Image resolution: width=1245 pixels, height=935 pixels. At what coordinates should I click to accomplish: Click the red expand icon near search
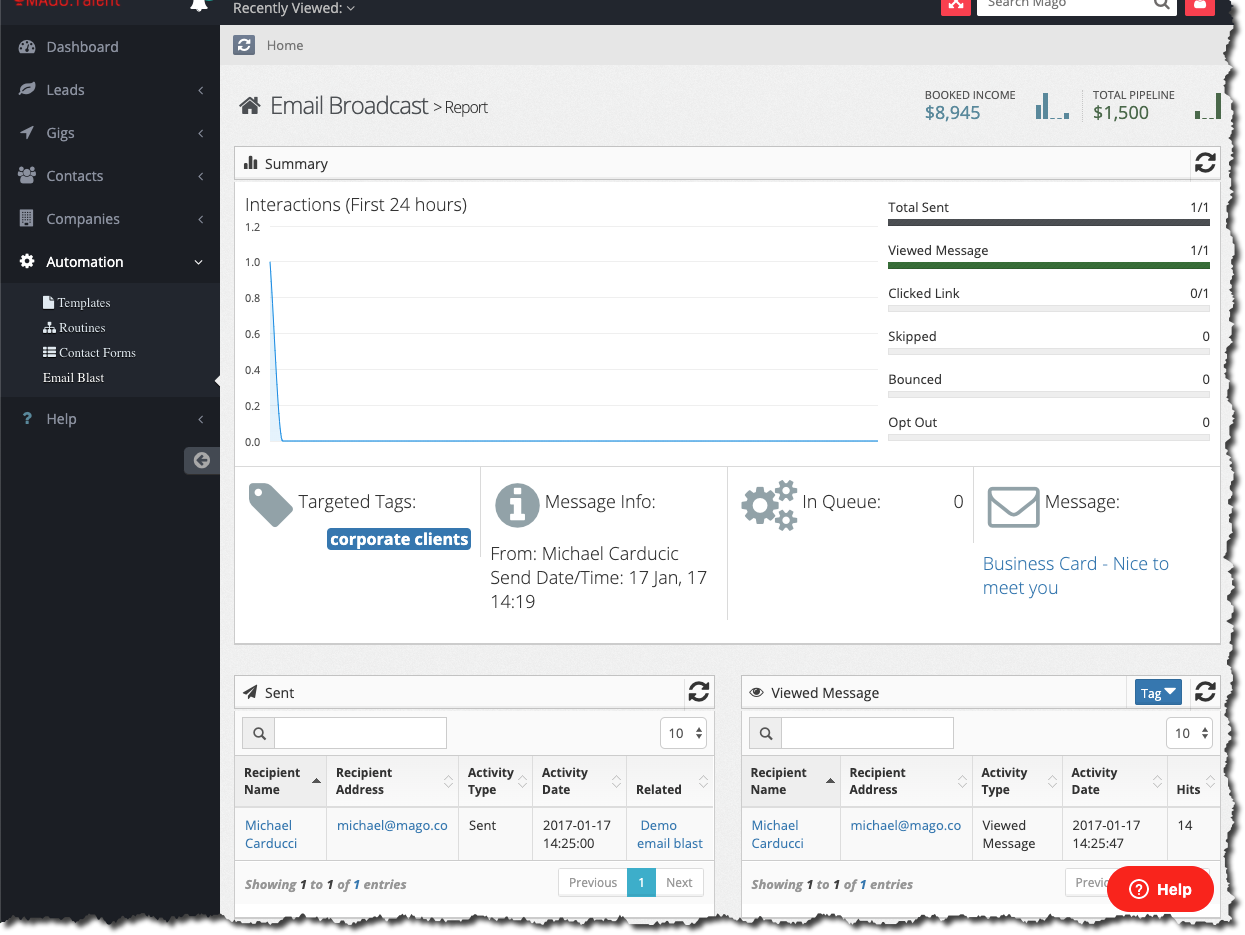(x=956, y=6)
